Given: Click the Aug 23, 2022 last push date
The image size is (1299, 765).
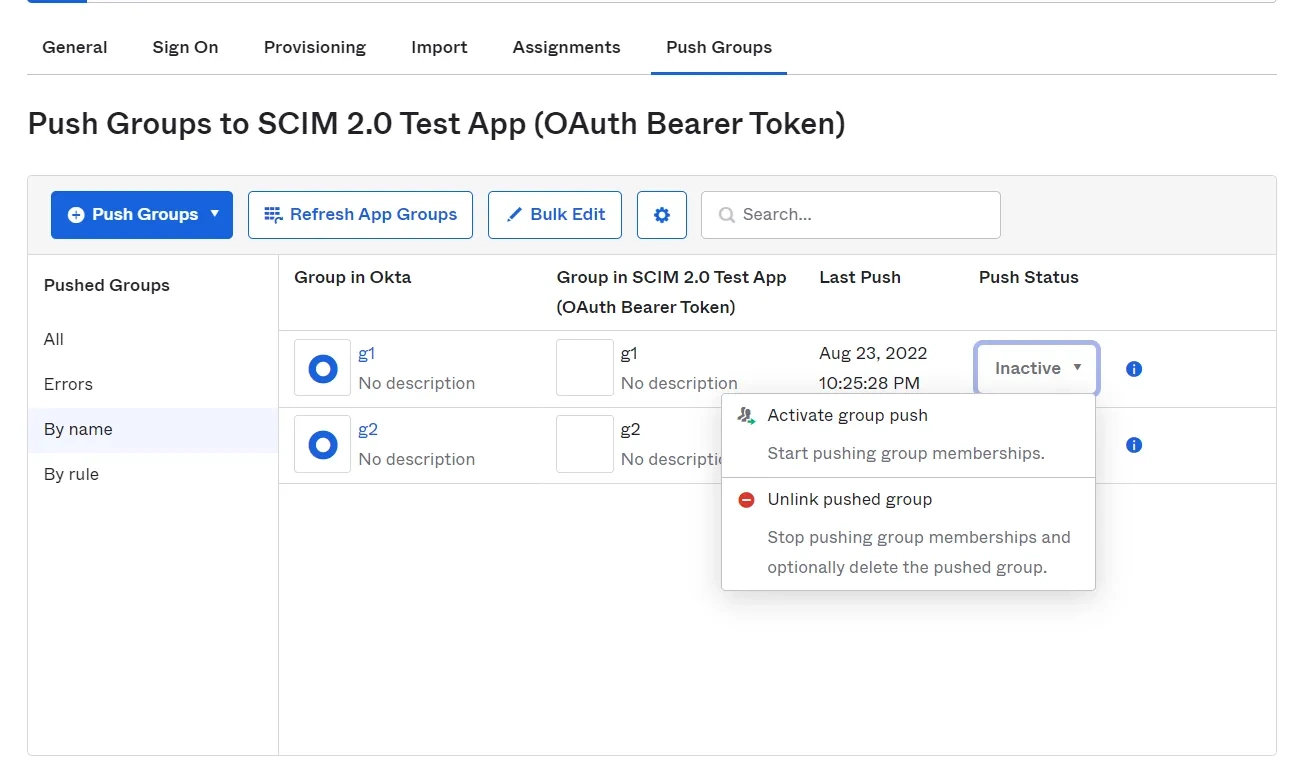Looking at the screenshot, I should click(873, 354).
